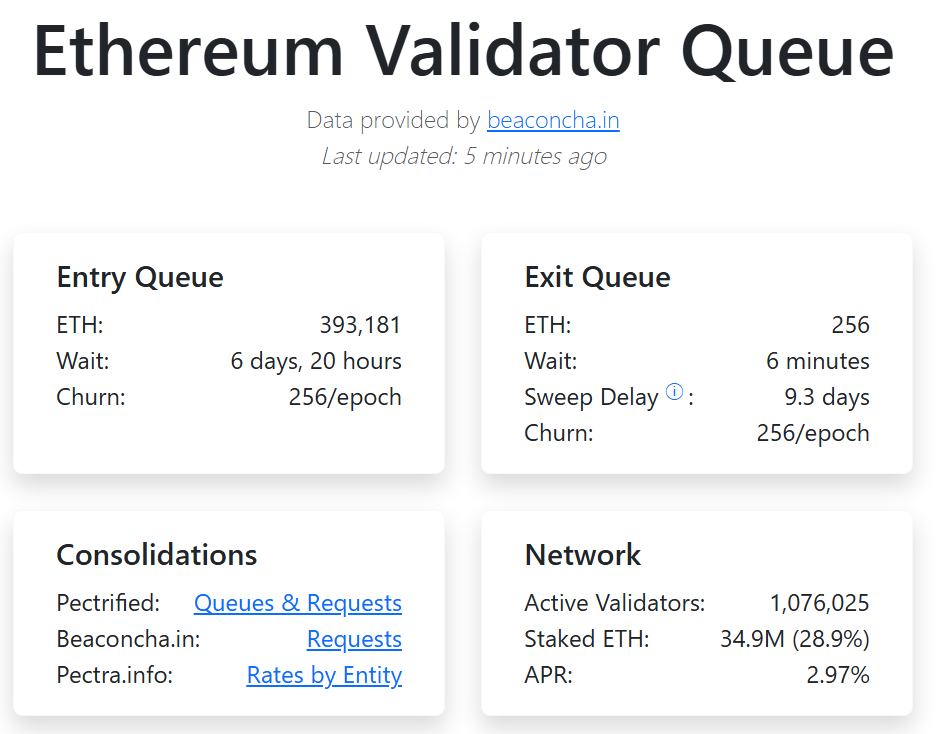The width and height of the screenshot is (946, 734).
Task: Click the Last updated timestamp text
Action: pyautogui.click(x=464, y=156)
